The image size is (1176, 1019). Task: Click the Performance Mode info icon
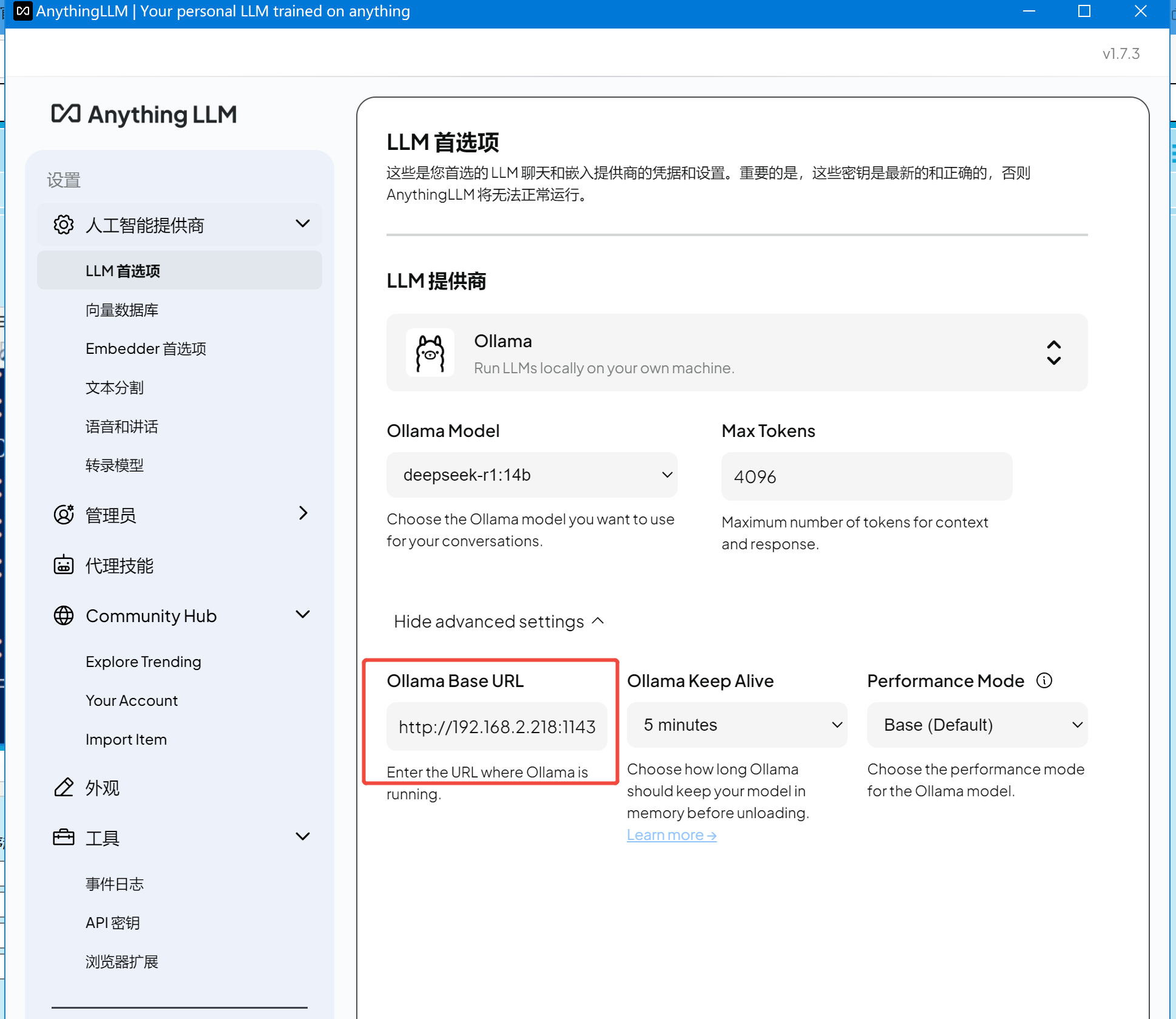(x=1044, y=680)
